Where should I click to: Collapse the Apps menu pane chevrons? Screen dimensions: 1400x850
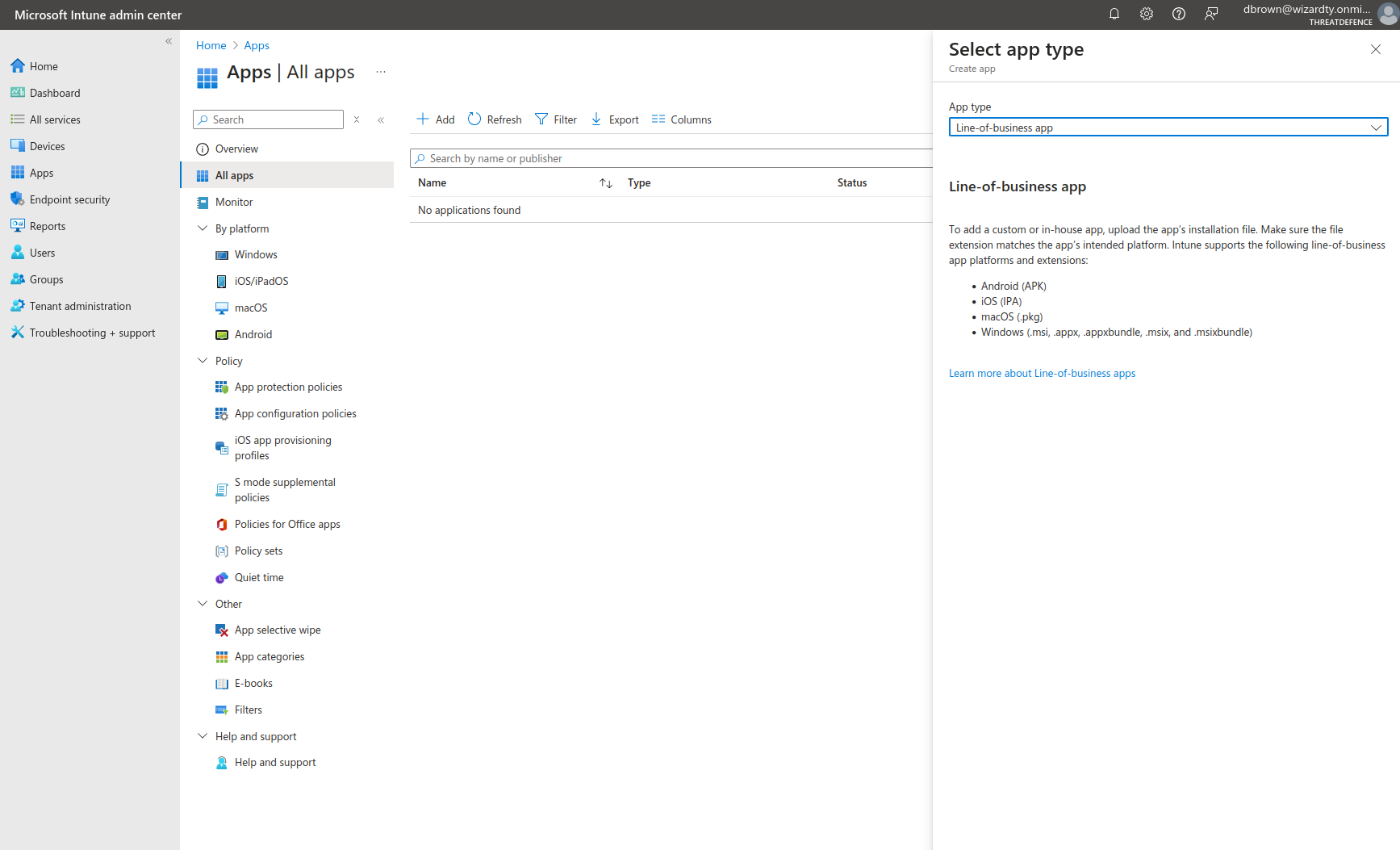[381, 119]
